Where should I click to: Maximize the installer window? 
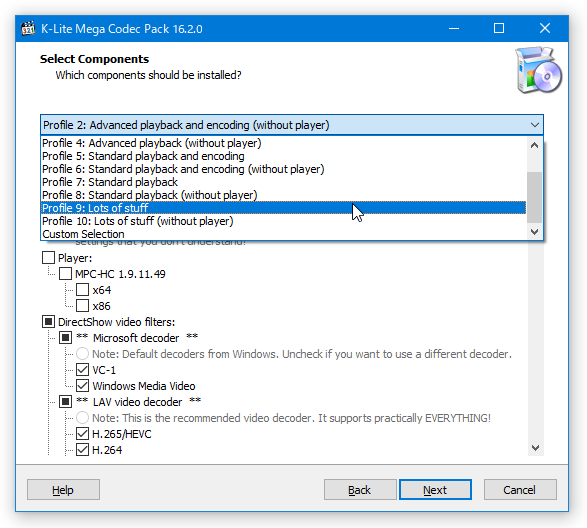point(499,28)
